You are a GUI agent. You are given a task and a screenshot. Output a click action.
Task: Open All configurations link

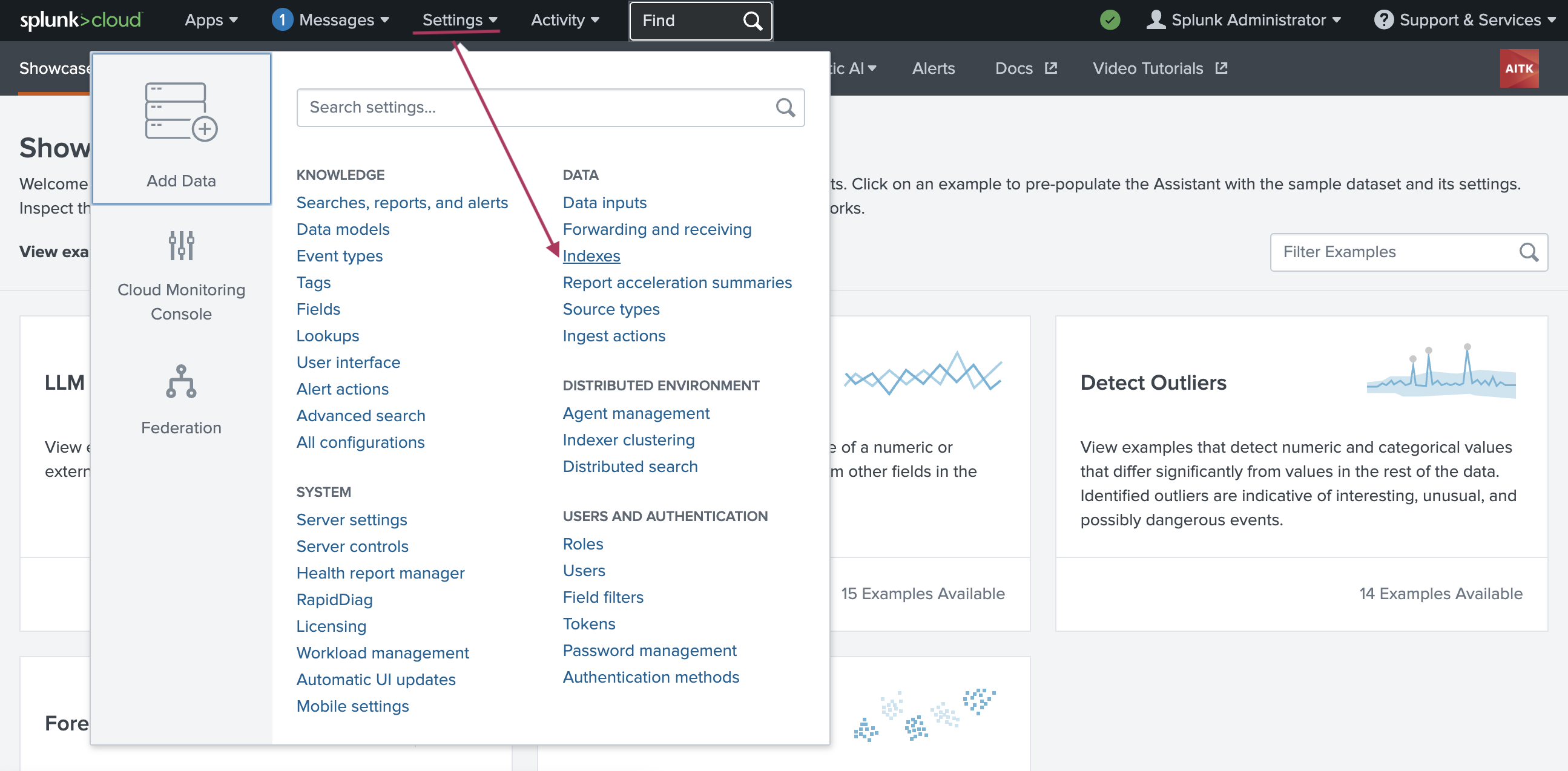[x=360, y=442]
